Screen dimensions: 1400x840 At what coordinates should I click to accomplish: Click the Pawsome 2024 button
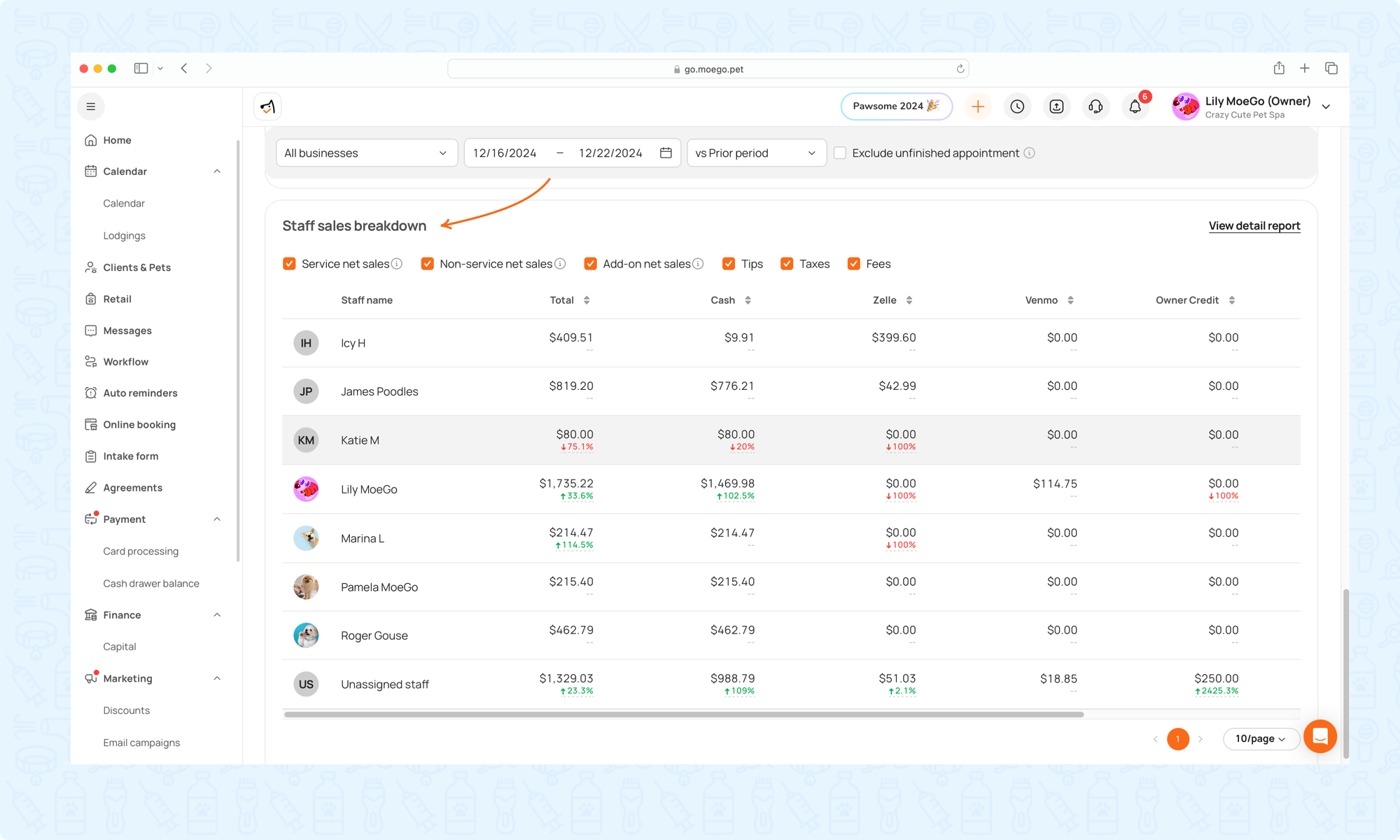coord(896,106)
